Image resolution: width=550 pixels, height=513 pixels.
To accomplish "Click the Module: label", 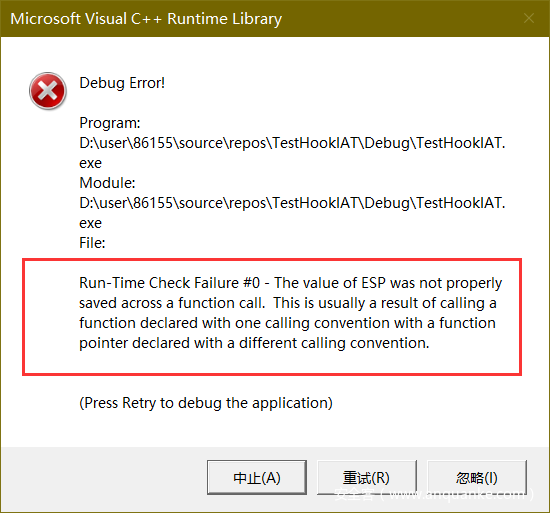I will pyautogui.click(x=107, y=183).
